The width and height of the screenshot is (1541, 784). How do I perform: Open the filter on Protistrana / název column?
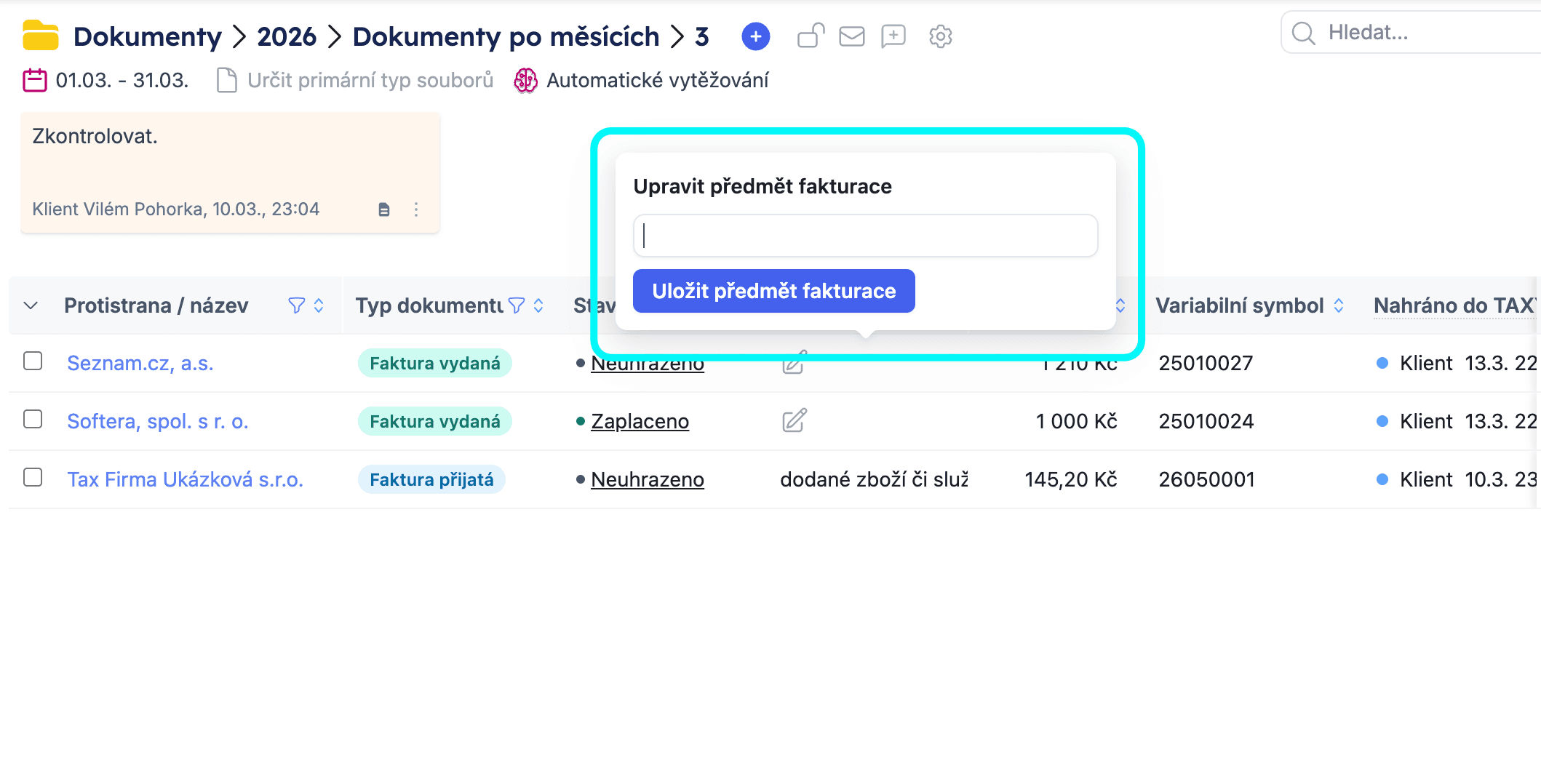295,305
